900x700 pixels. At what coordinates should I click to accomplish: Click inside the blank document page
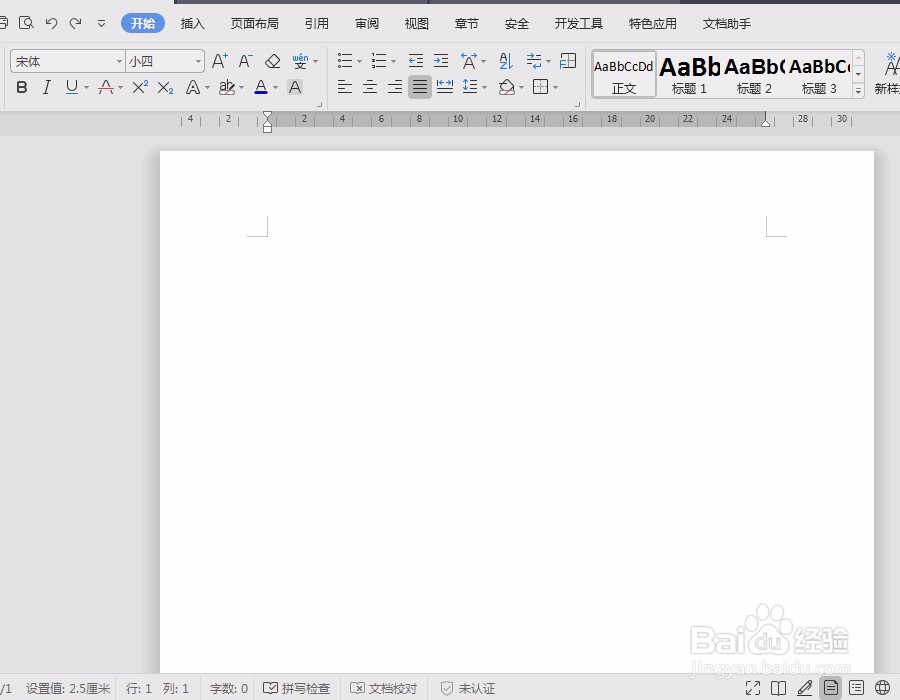517,411
